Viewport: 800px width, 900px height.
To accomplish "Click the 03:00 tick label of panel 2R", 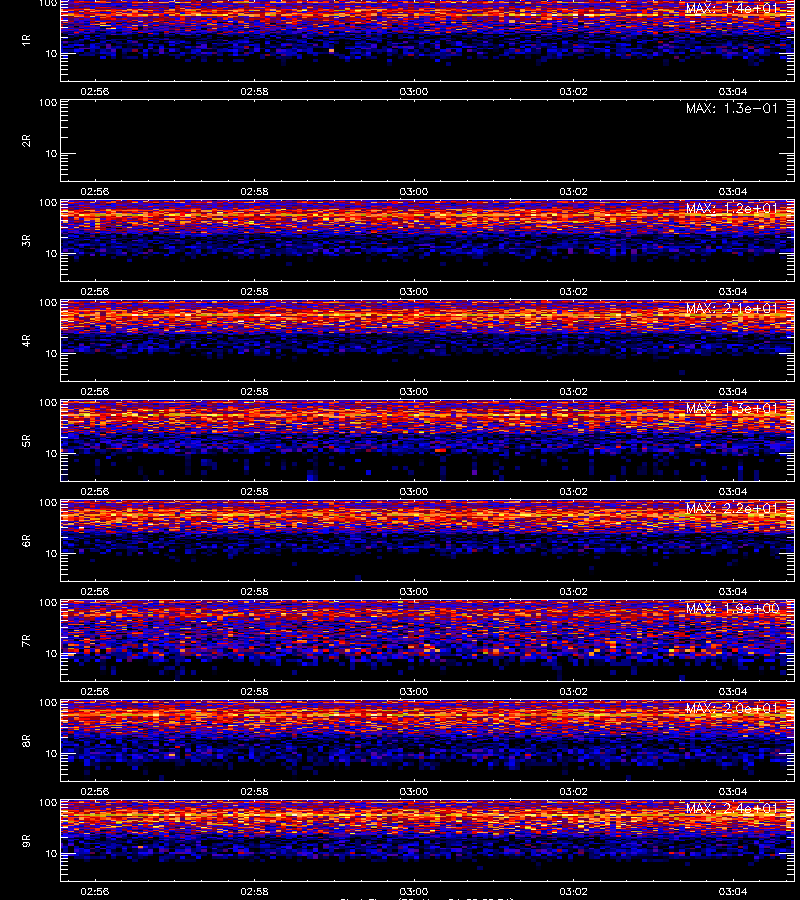I will coord(414,191).
